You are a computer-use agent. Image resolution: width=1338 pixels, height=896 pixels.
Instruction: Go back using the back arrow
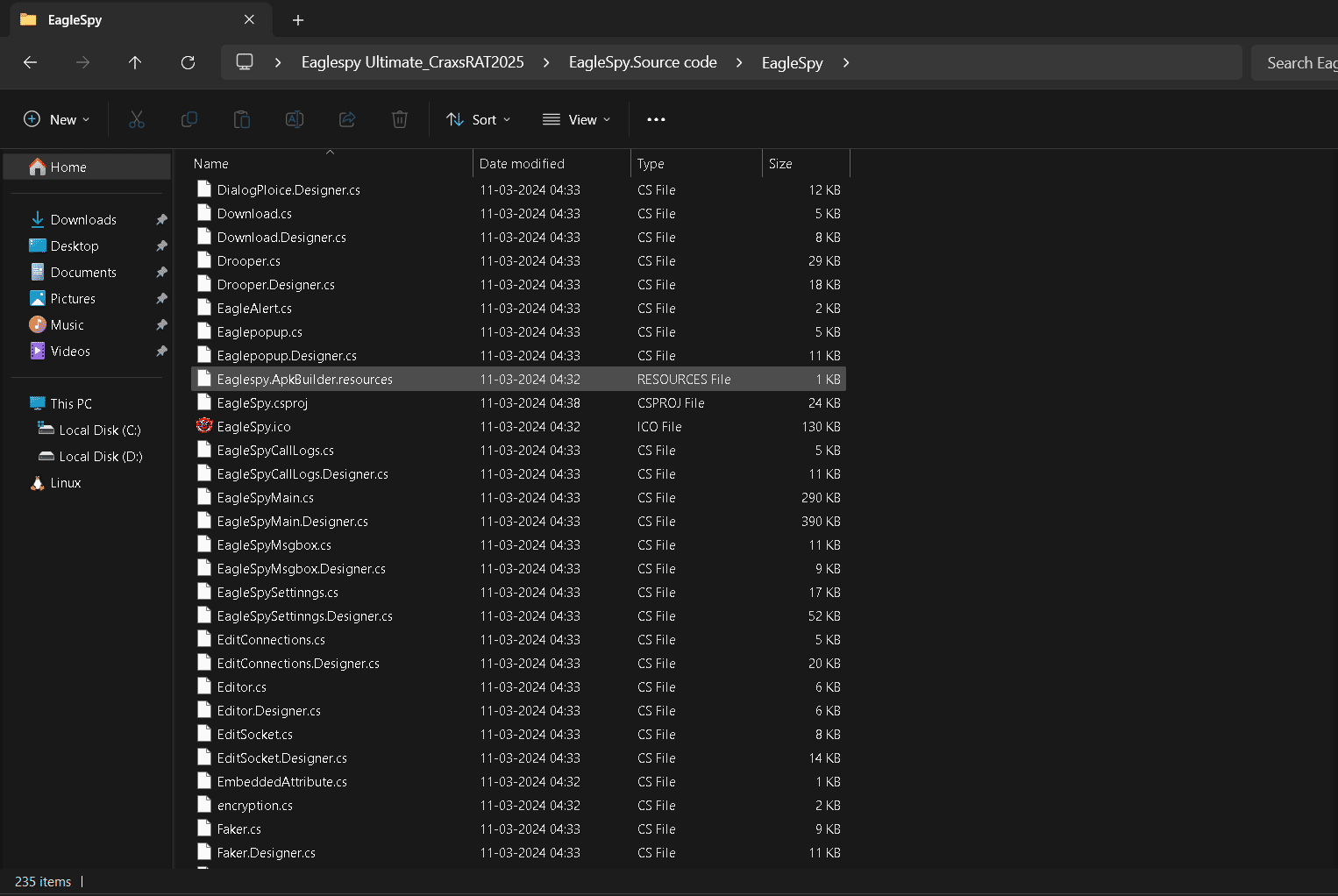point(30,62)
